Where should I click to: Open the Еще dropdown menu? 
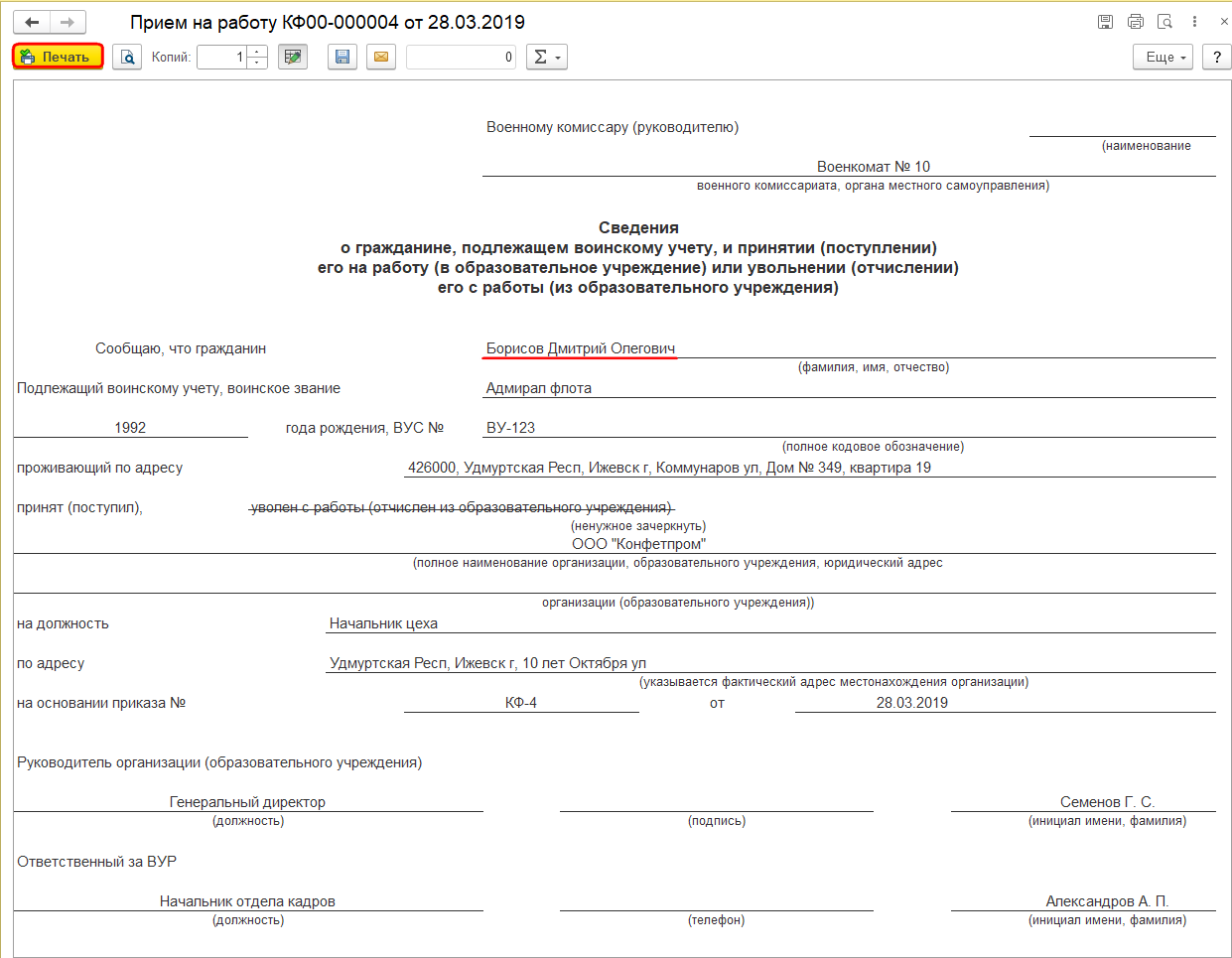coord(1162,57)
